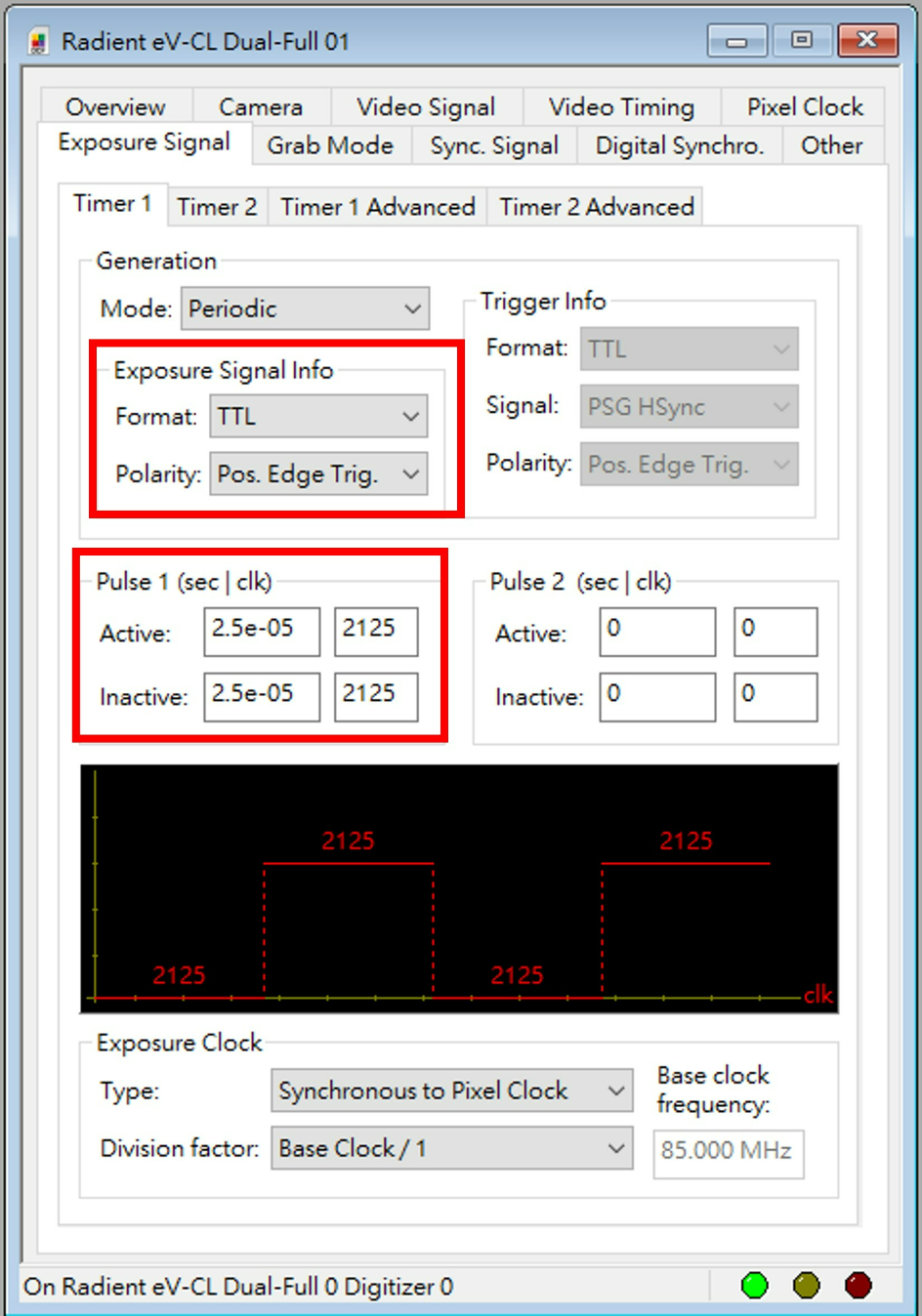Click Pulse 2 Active seconds field
Viewport: 922px width, 1316px height.
tap(657, 632)
